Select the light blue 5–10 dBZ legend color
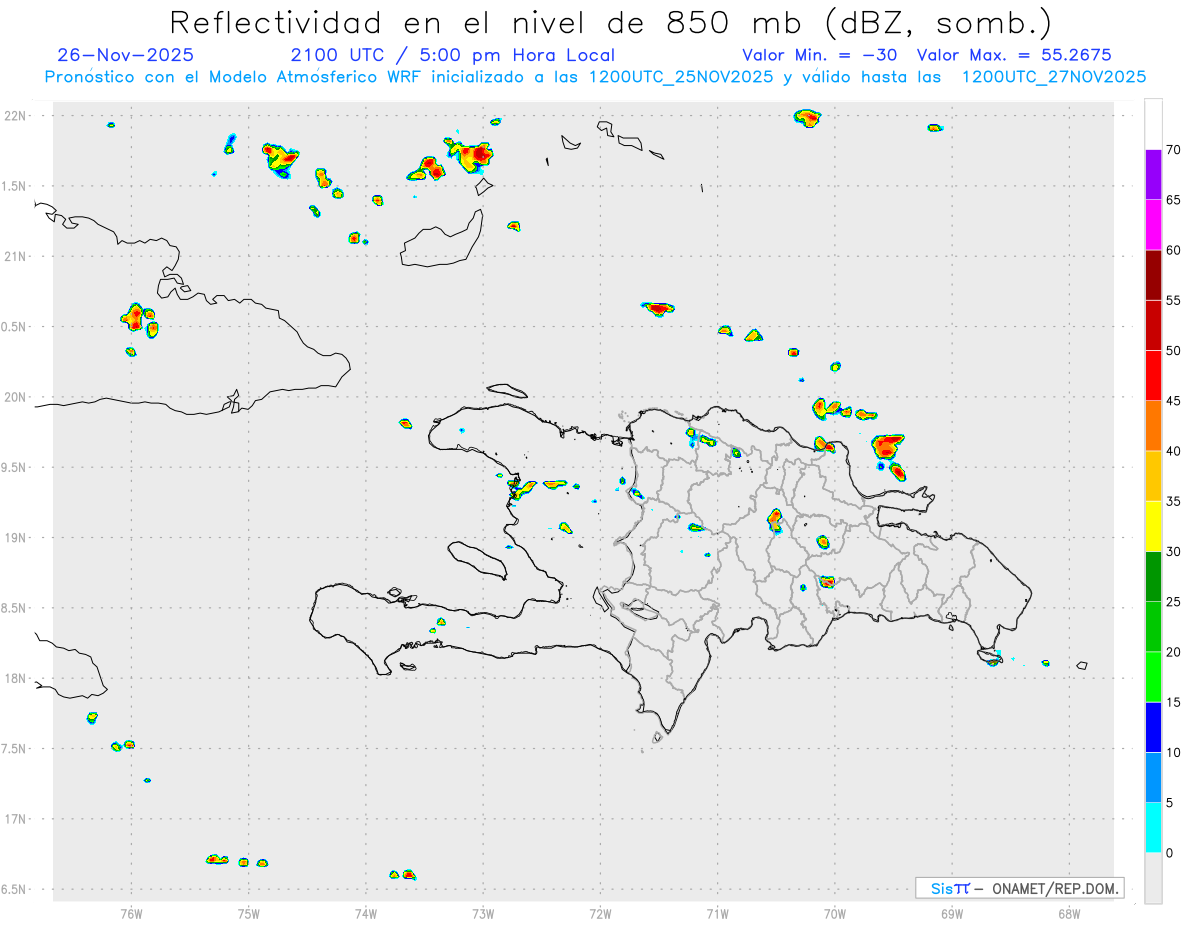The height and width of the screenshot is (927, 1200). 1153,778
